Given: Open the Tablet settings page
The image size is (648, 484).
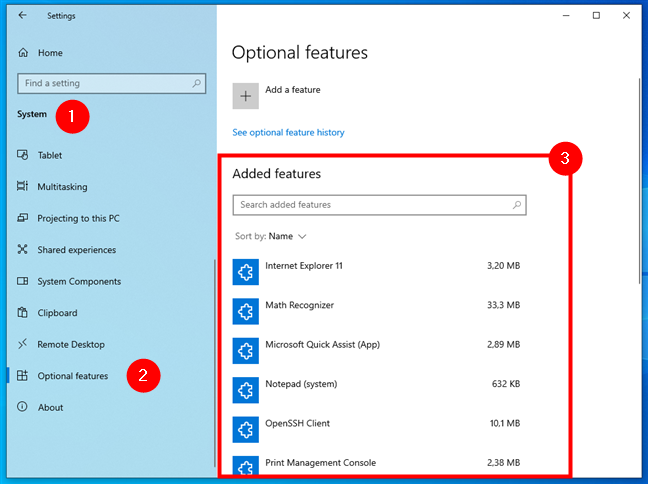Looking at the screenshot, I should [50, 155].
